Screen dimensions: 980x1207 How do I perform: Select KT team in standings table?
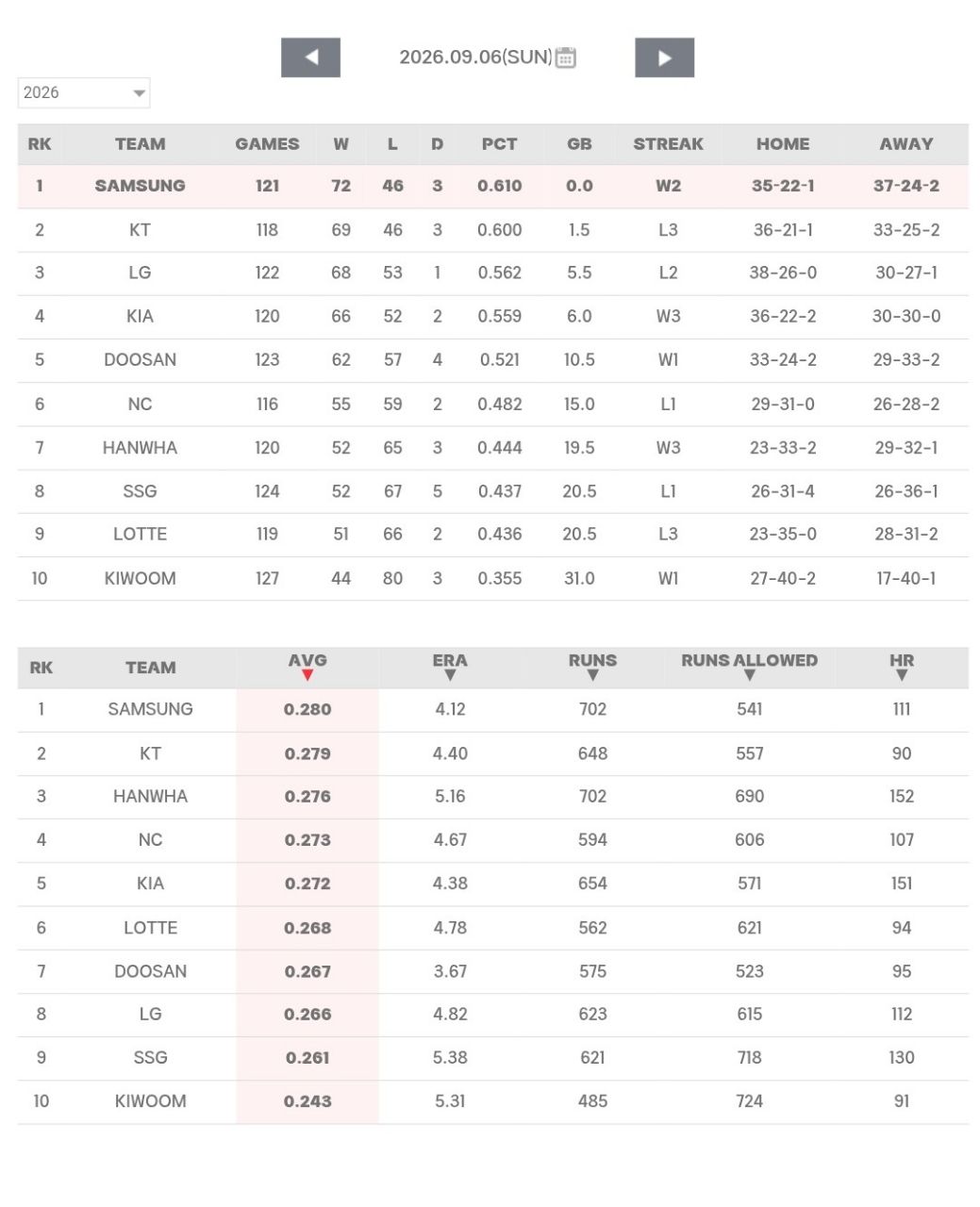click(140, 230)
